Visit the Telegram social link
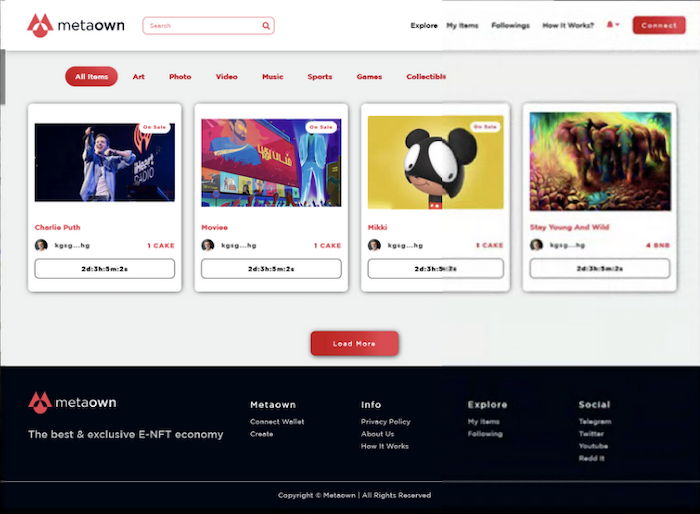700x514 pixels. [x=594, y=422]
